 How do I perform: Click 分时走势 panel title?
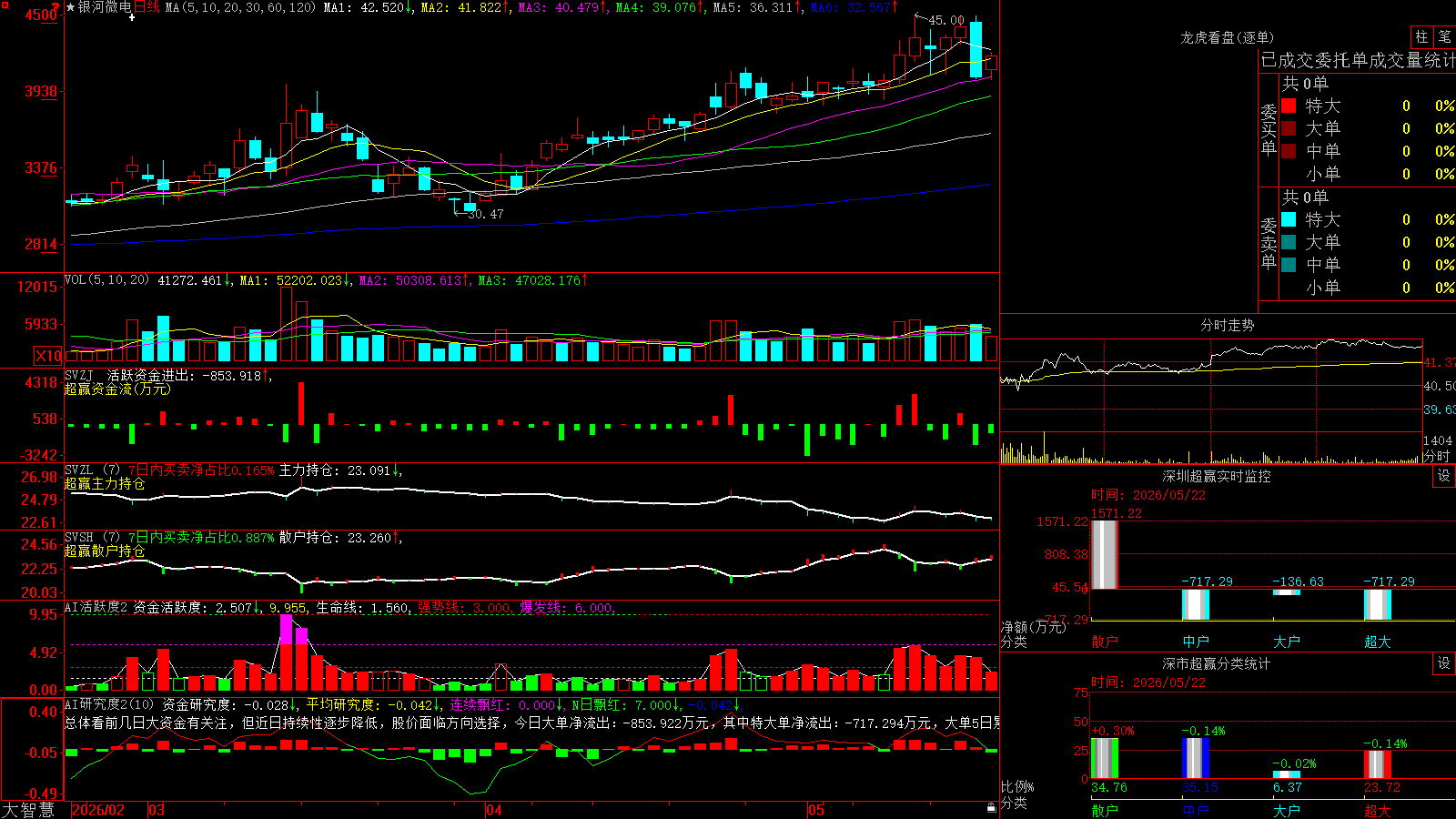[x=1227, y=325]
